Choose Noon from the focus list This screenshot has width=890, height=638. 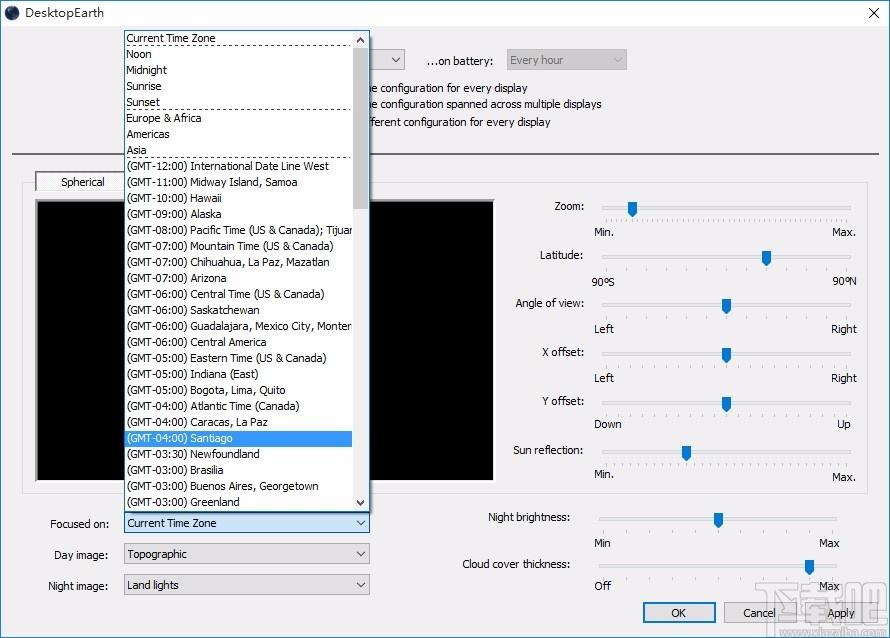click(238, 54)
